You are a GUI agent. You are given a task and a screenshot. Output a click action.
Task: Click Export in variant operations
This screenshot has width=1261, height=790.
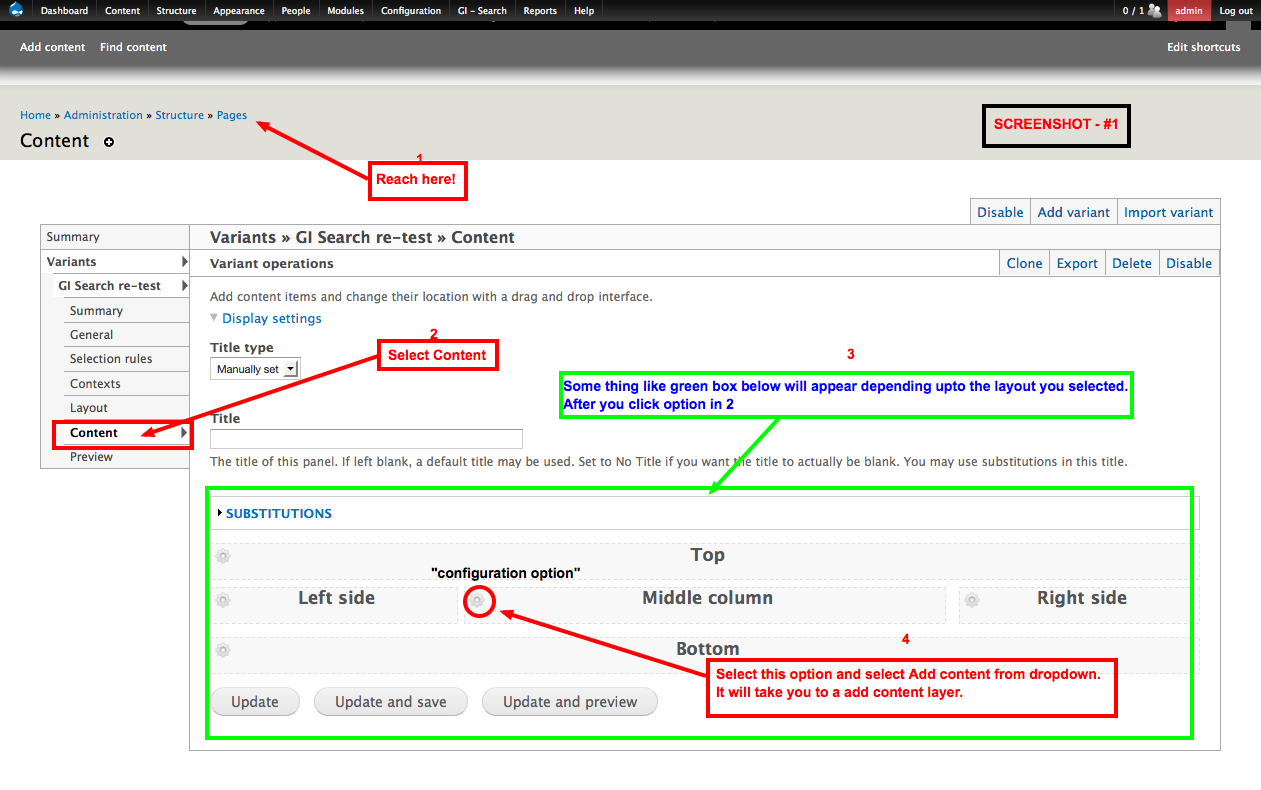(x=1077, y=263)
